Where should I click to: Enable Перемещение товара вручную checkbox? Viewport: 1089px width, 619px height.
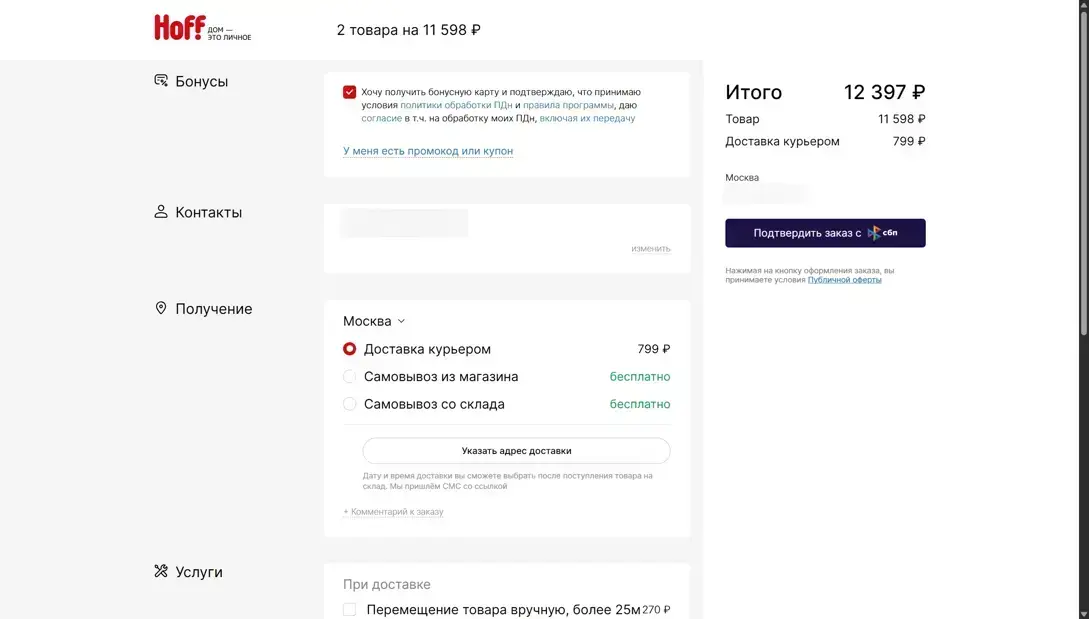click(x=350, y=609)
